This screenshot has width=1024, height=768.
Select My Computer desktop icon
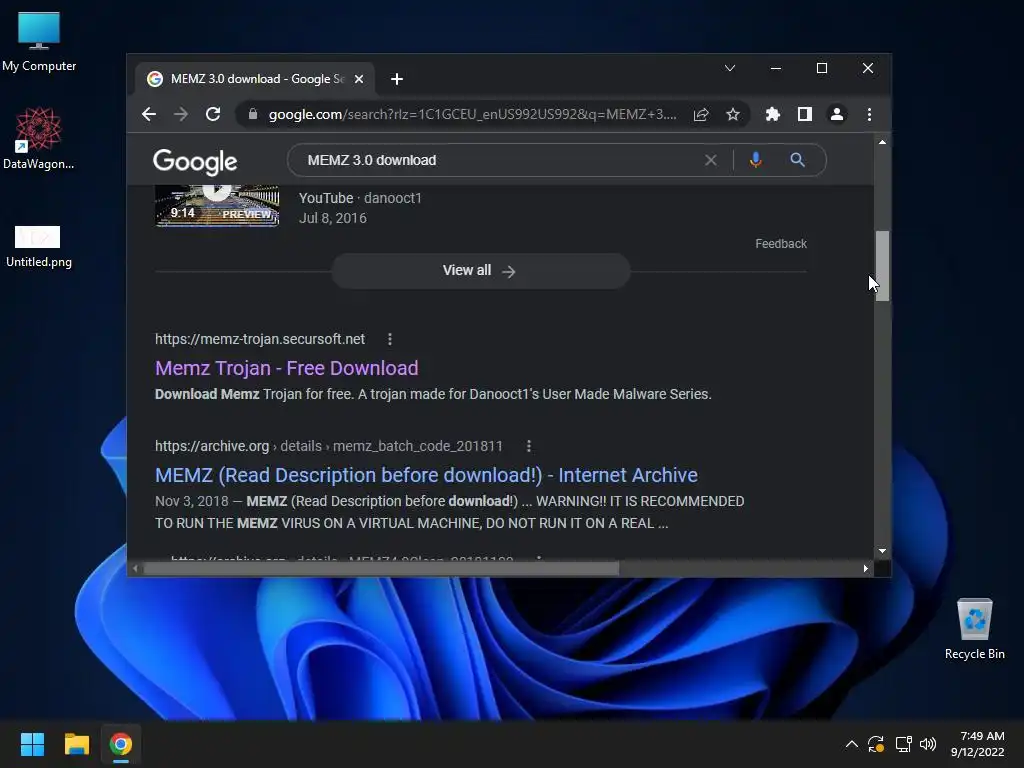[x=39, y=41]
